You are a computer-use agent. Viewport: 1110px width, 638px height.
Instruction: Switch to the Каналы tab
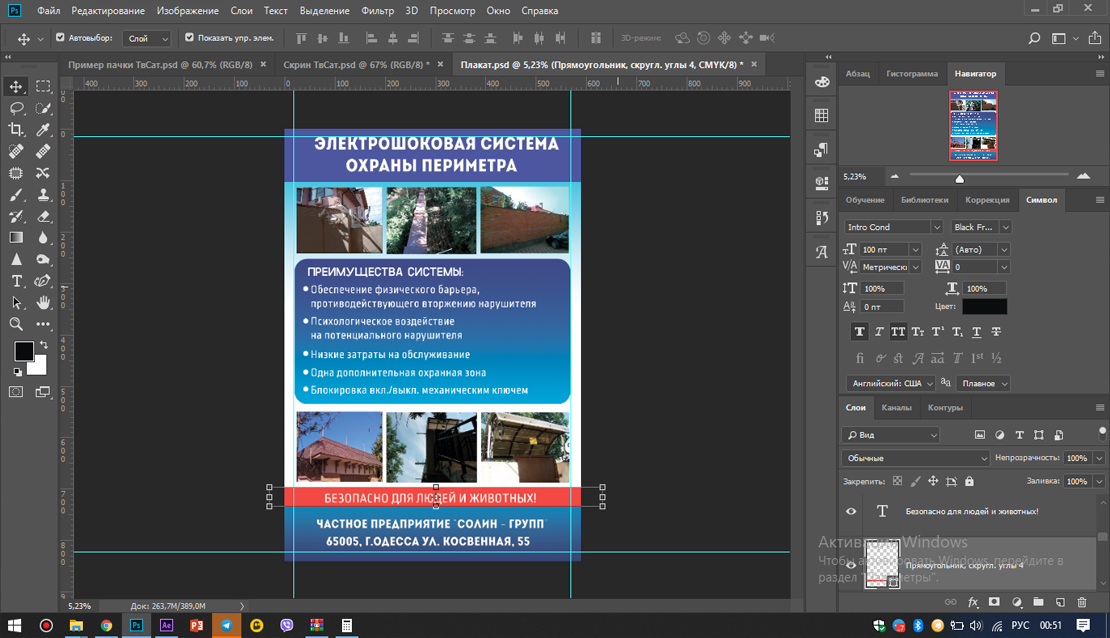tap(896, 408)
